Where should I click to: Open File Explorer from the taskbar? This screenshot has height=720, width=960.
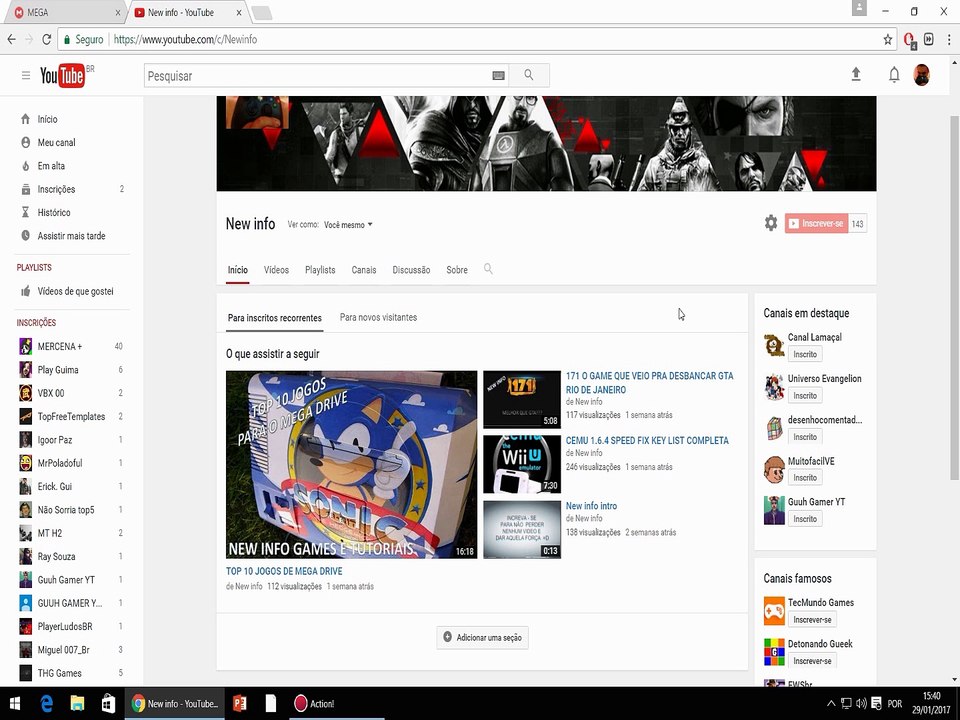tap(77, 703)
